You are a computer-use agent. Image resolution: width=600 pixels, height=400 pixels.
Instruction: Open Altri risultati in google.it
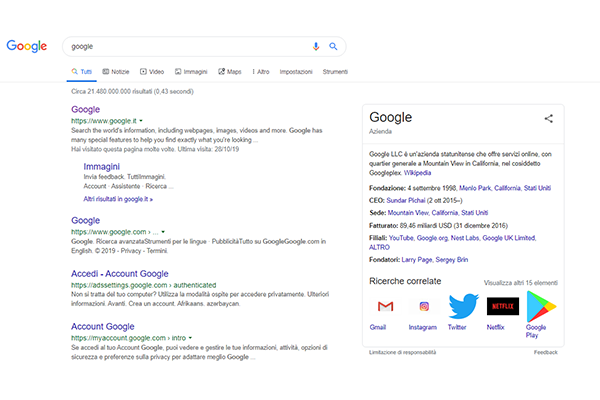pyautogui.click(x=118, y=199)
